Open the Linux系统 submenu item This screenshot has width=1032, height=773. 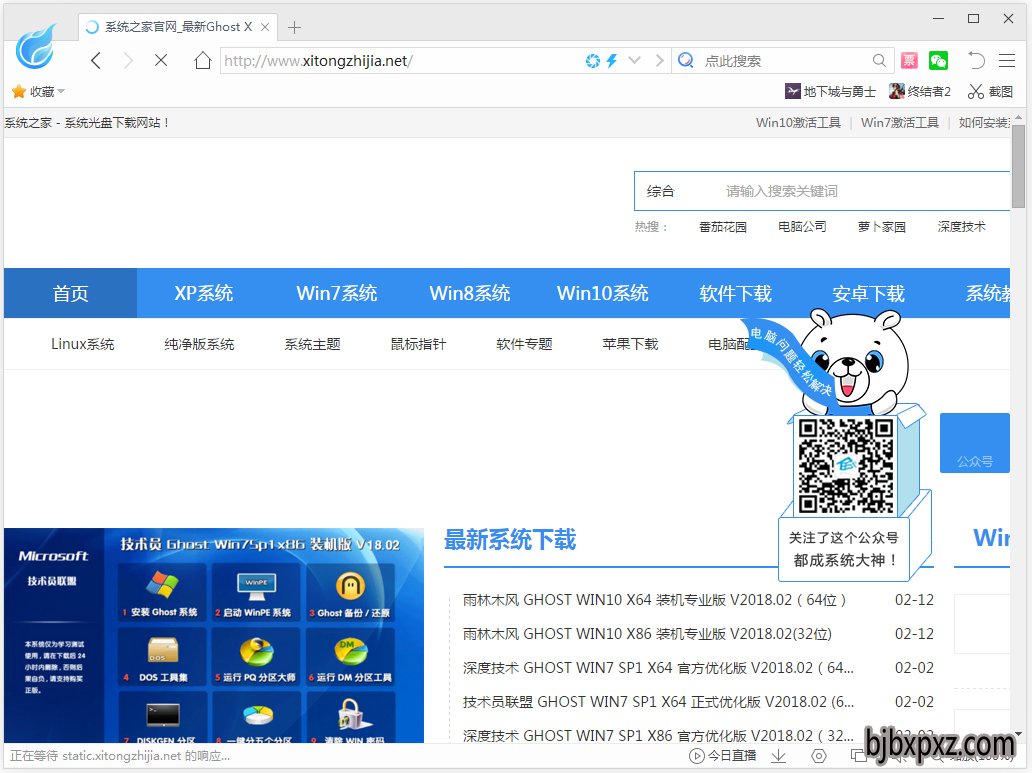(x=83, y=344)
